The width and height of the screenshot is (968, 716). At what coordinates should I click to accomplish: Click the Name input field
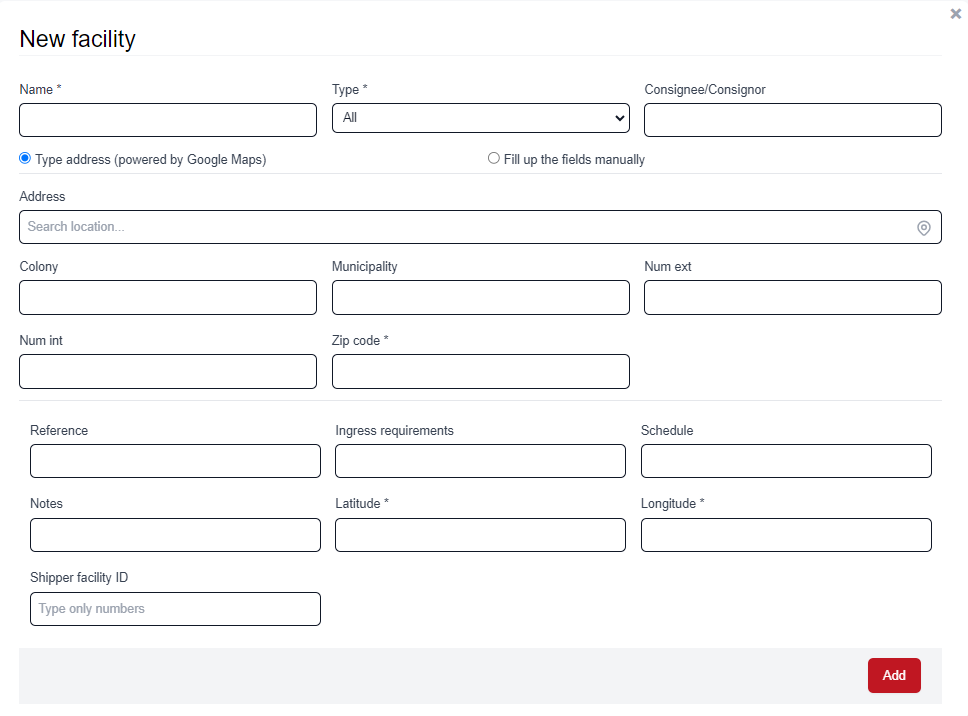167,119
